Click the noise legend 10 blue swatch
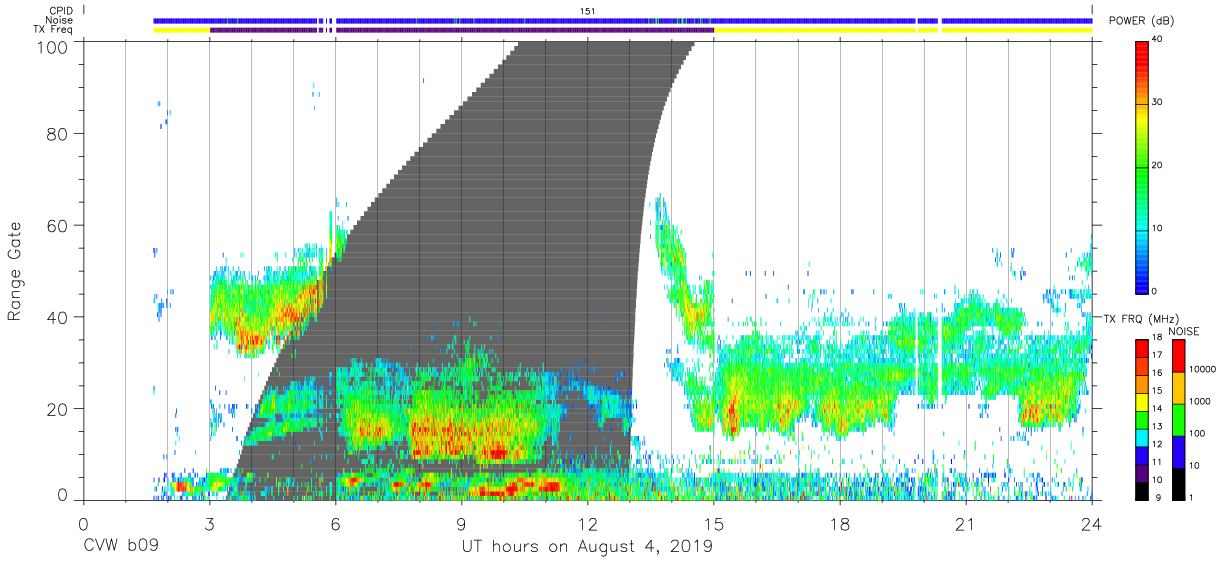The height and width of the screenshot is (567, 1228). (x=1179, y=451)
